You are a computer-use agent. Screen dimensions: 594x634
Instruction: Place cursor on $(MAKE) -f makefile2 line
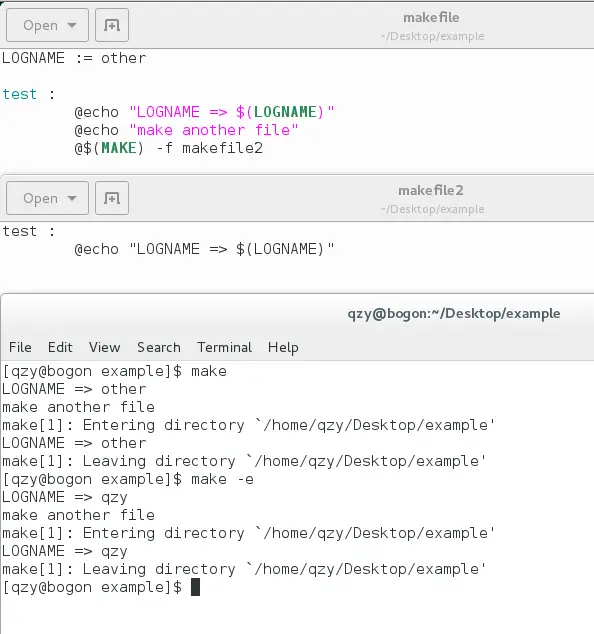(x=169, y=148)
